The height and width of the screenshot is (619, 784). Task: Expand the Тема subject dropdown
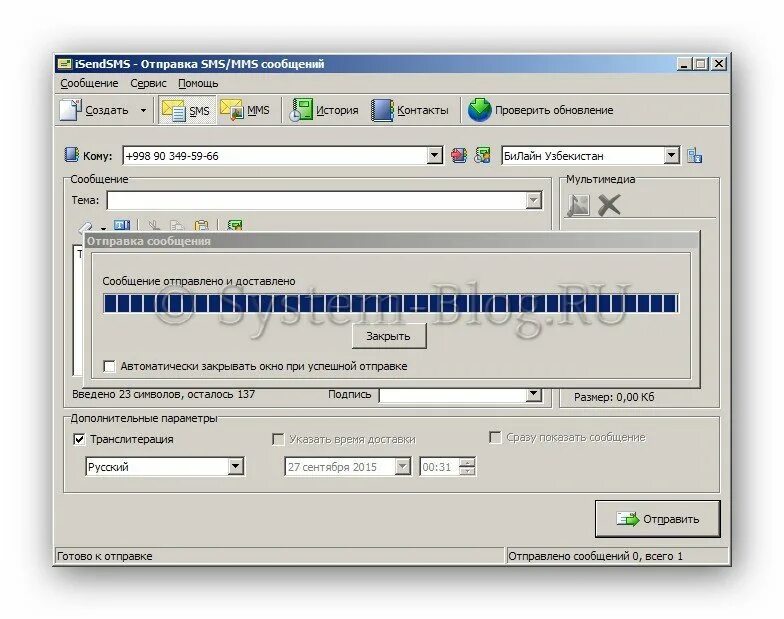pyautogui.click(x=534, y=201)
